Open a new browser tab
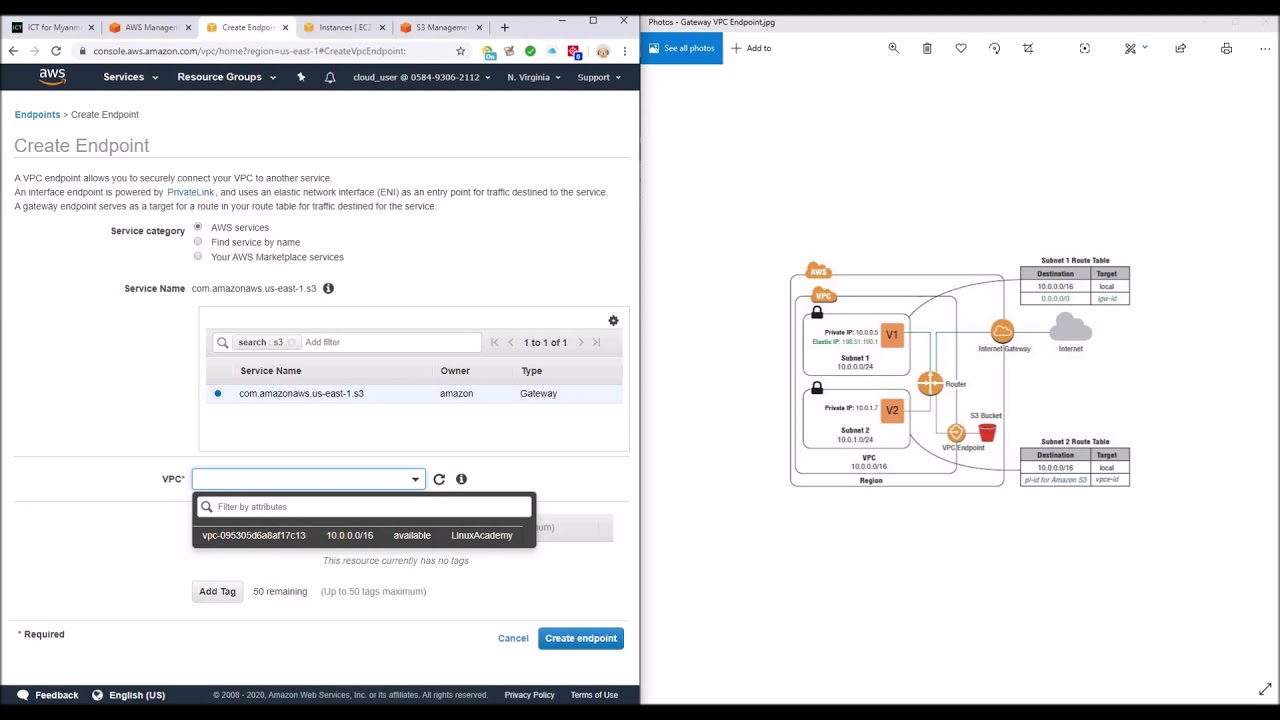 [x=504, y=27]
